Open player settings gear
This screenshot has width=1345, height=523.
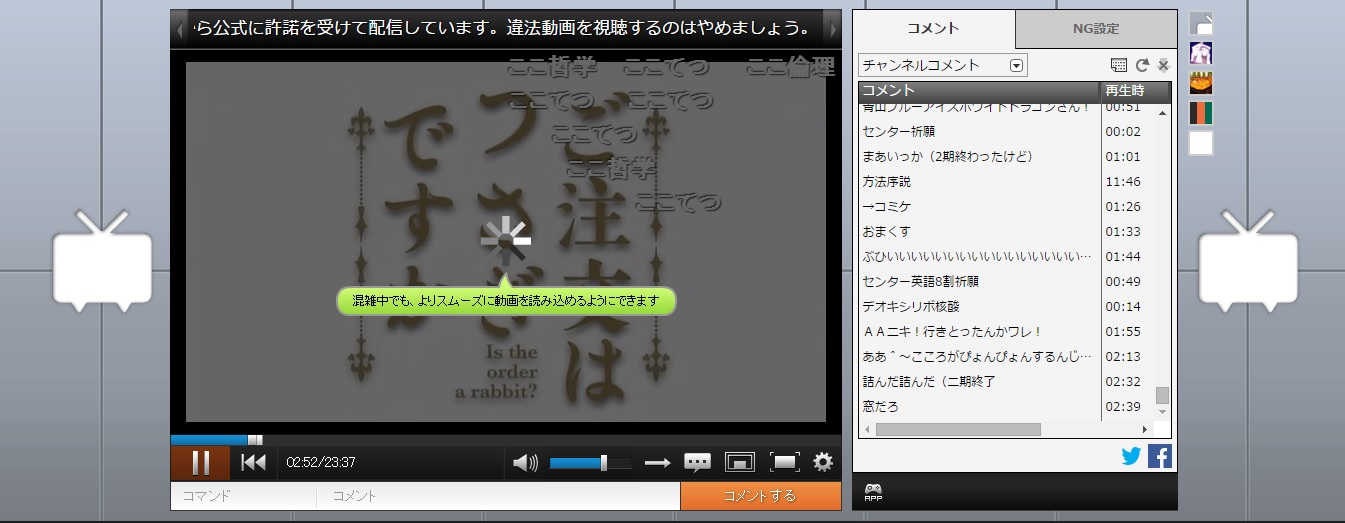(823, 462)
